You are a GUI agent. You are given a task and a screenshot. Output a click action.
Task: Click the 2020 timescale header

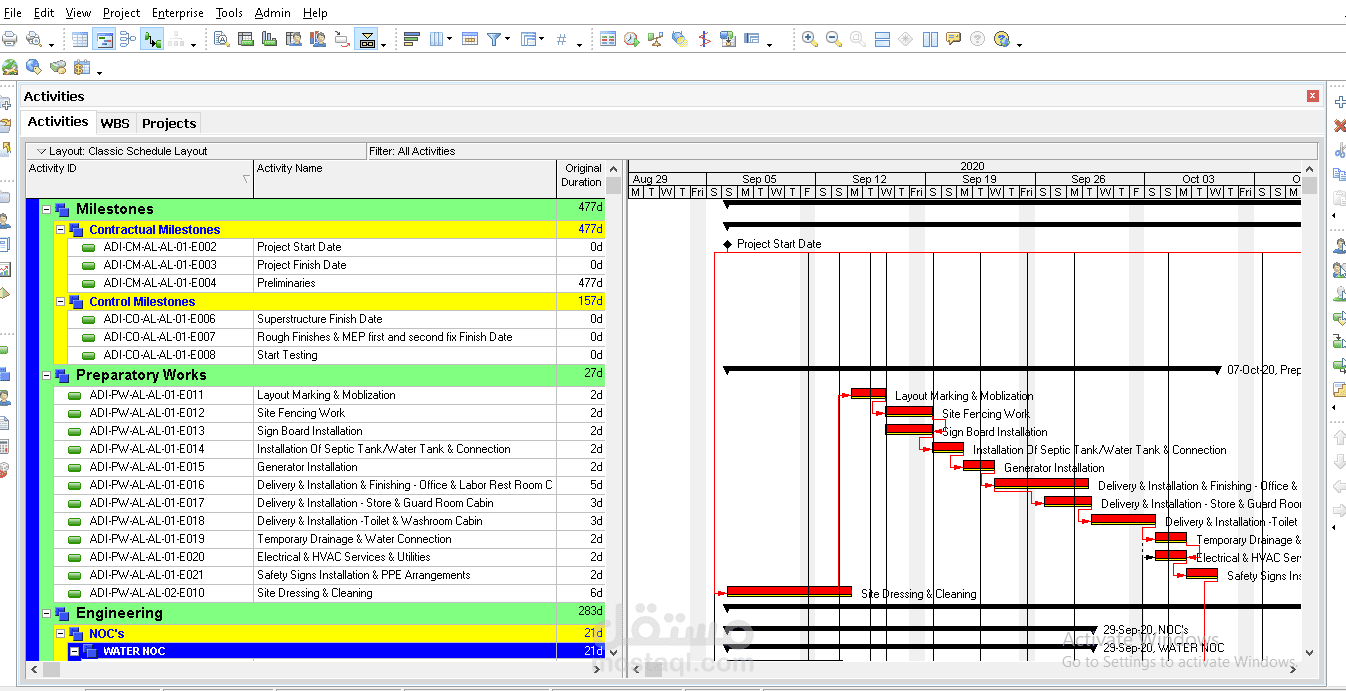[x=972, y=166]
